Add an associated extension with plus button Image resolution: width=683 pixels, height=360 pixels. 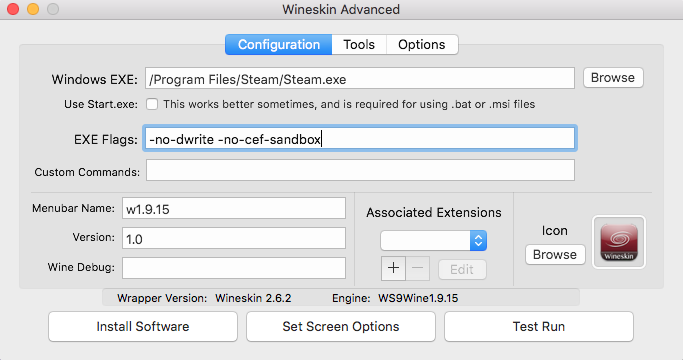click(393, 268)
